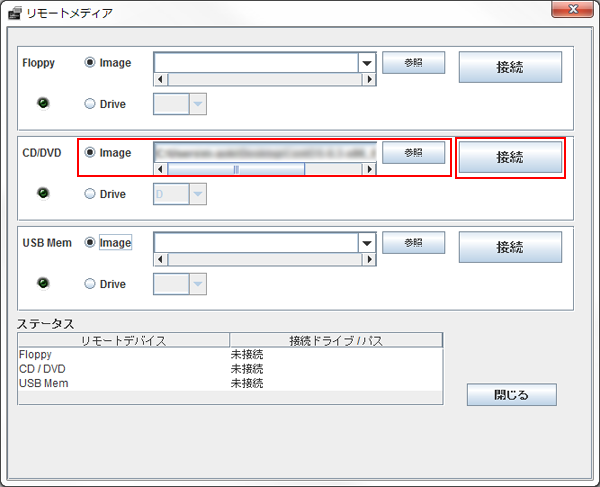Click CD/DVD path horizontal scrollbar thumb
This screenshot has height=487, width=600.
236,169
